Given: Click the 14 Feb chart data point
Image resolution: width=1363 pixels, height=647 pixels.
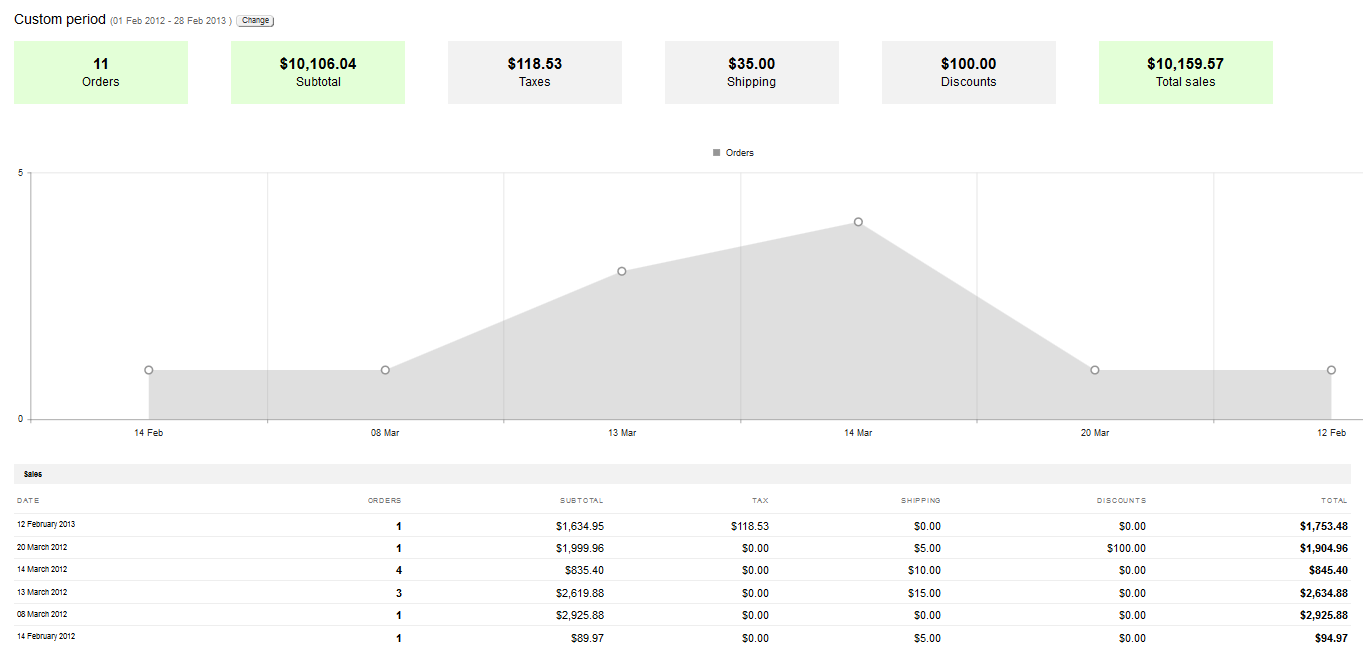Looking at the screenshot, I should pos(149,370).
